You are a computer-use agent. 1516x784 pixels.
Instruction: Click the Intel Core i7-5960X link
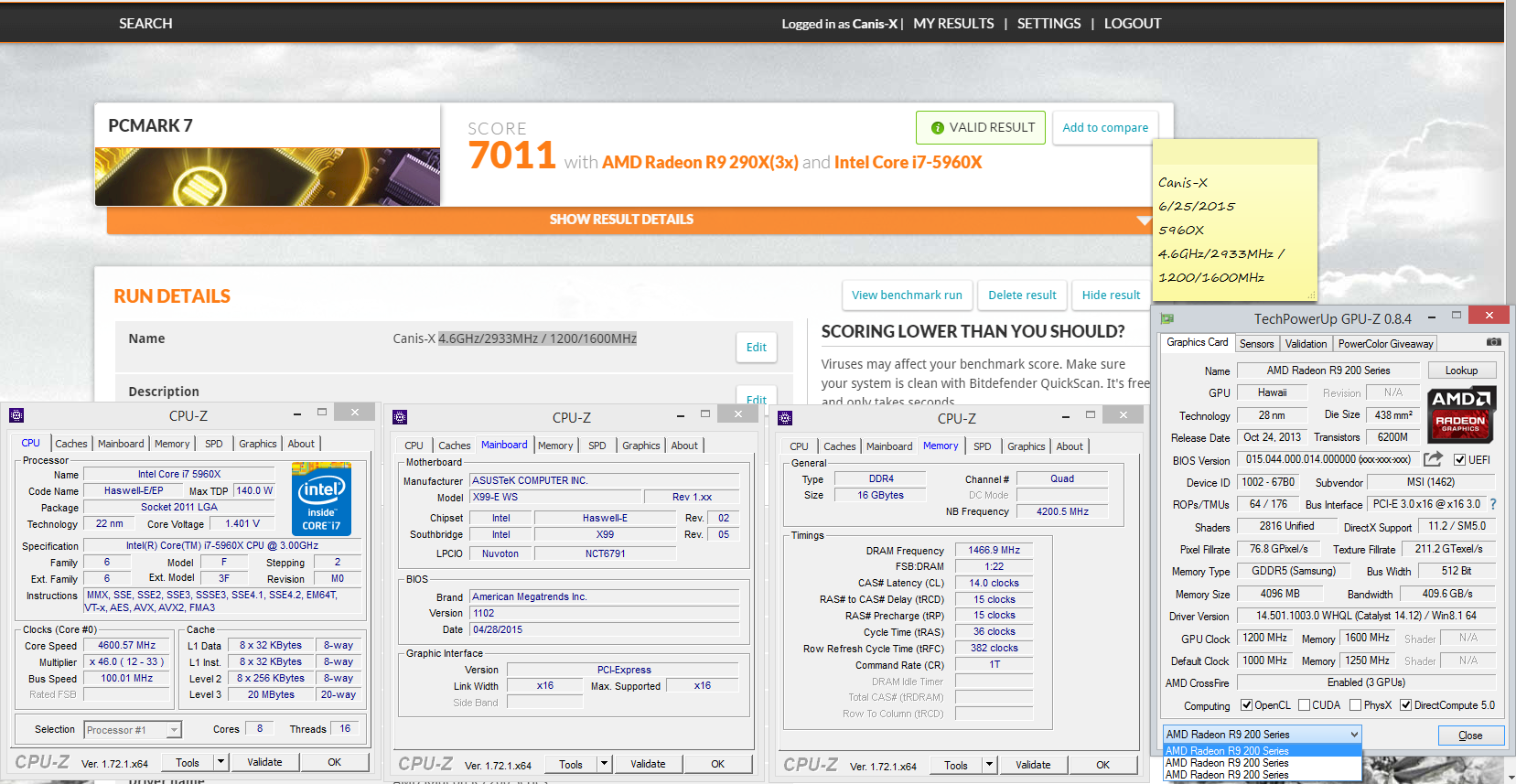point(908,162)
